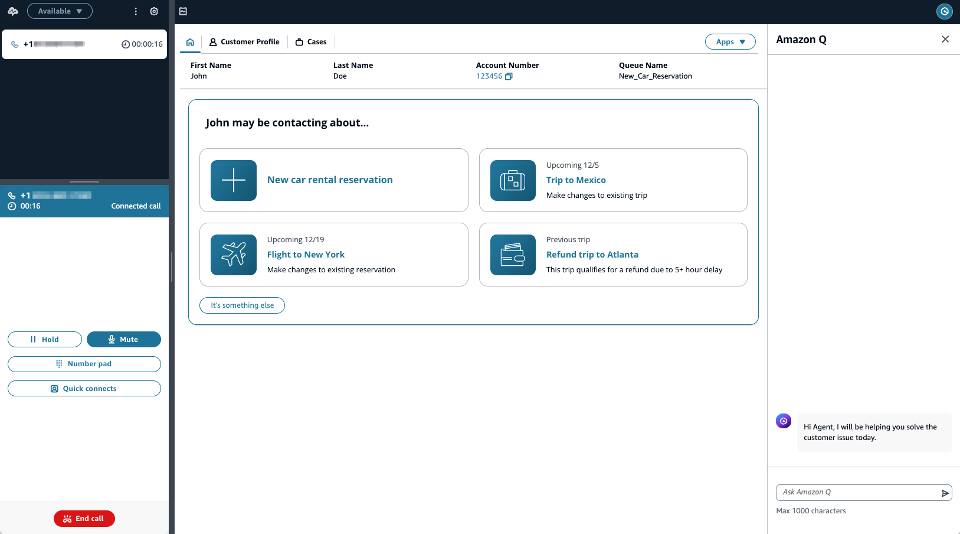This screenshot has height=534, width=960.
Task: Put the call on Hold
Action: click(x=45, y=339)
